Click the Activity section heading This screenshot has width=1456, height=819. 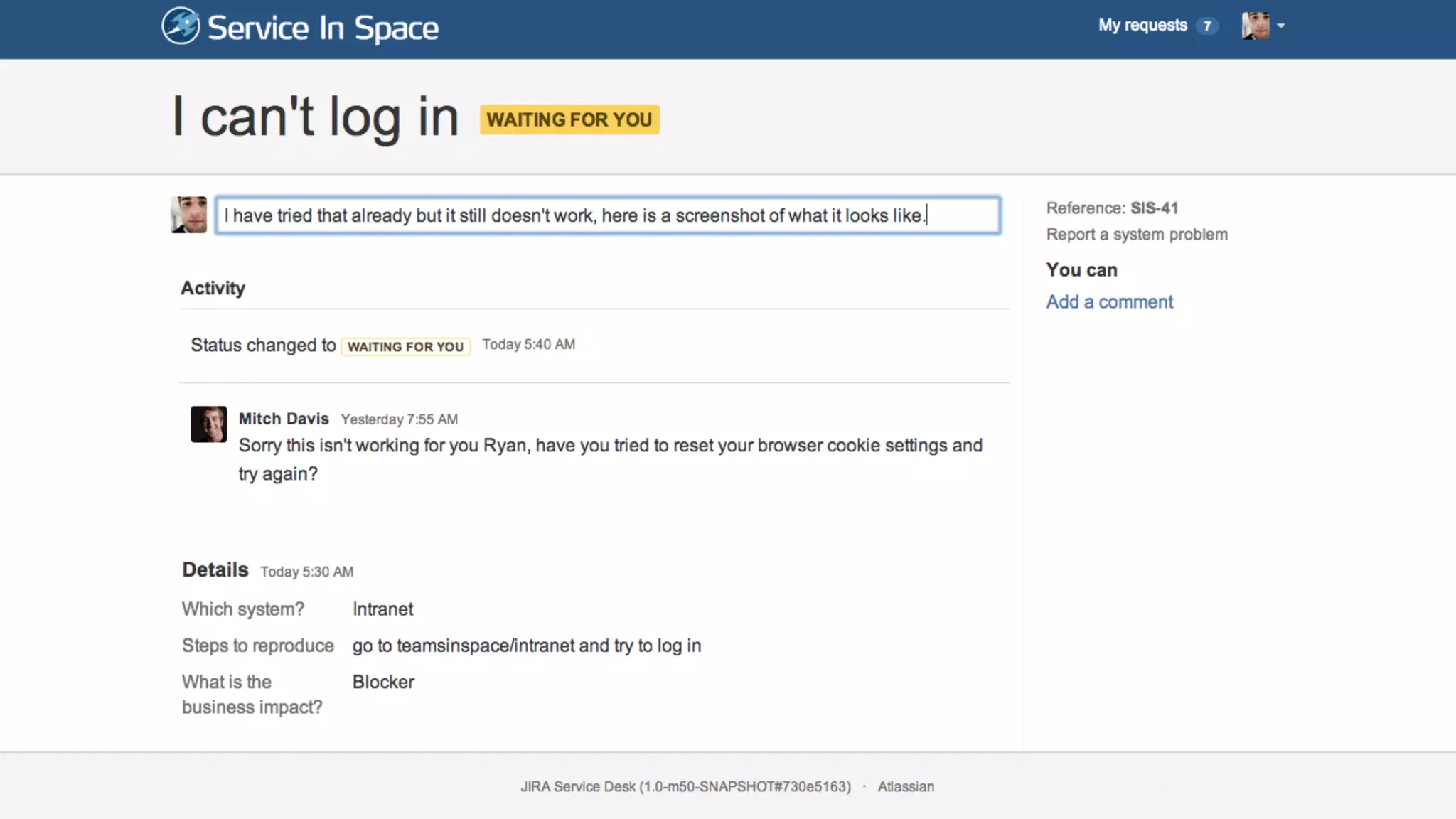click(213, 288)
